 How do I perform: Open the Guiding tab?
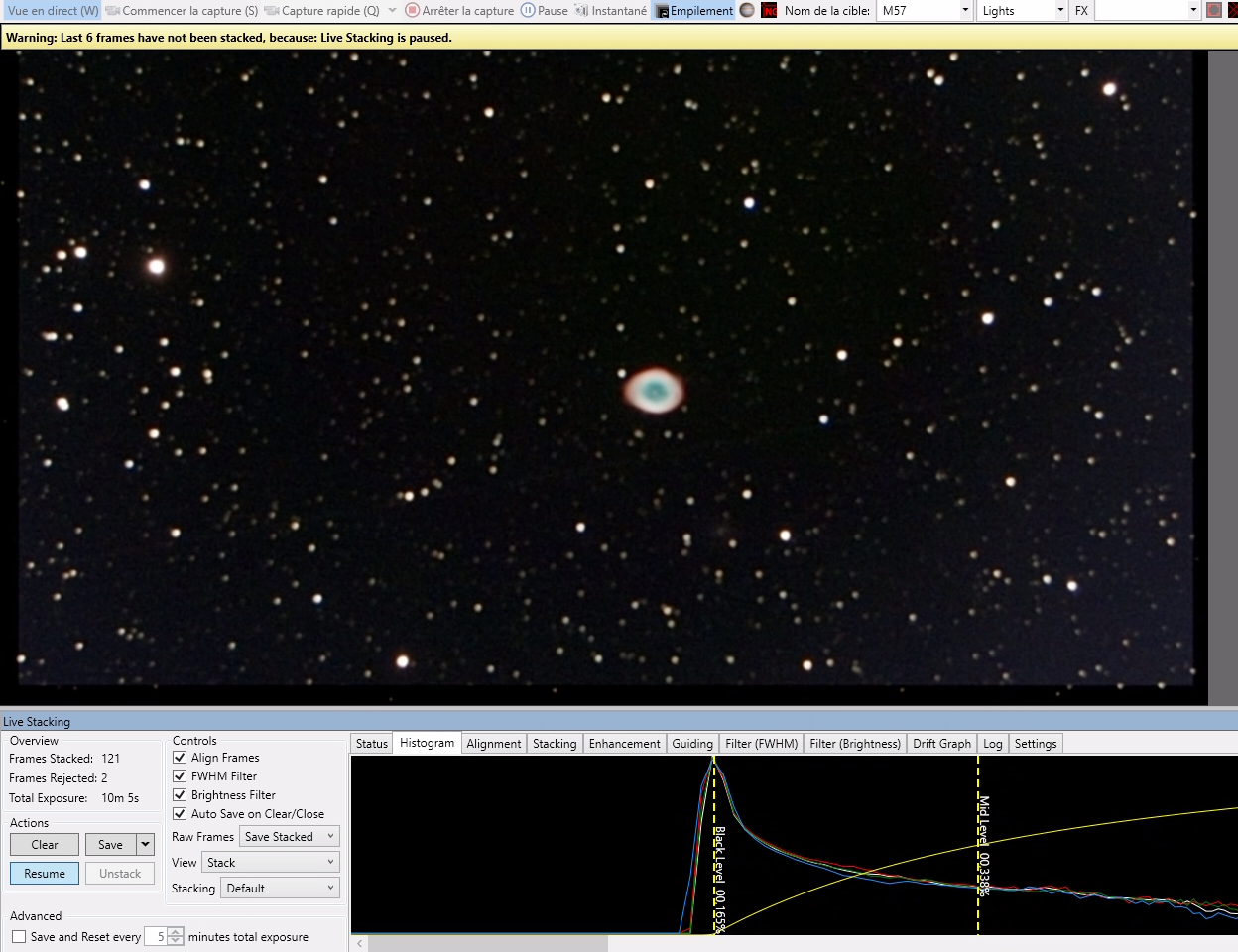[692, 744]
